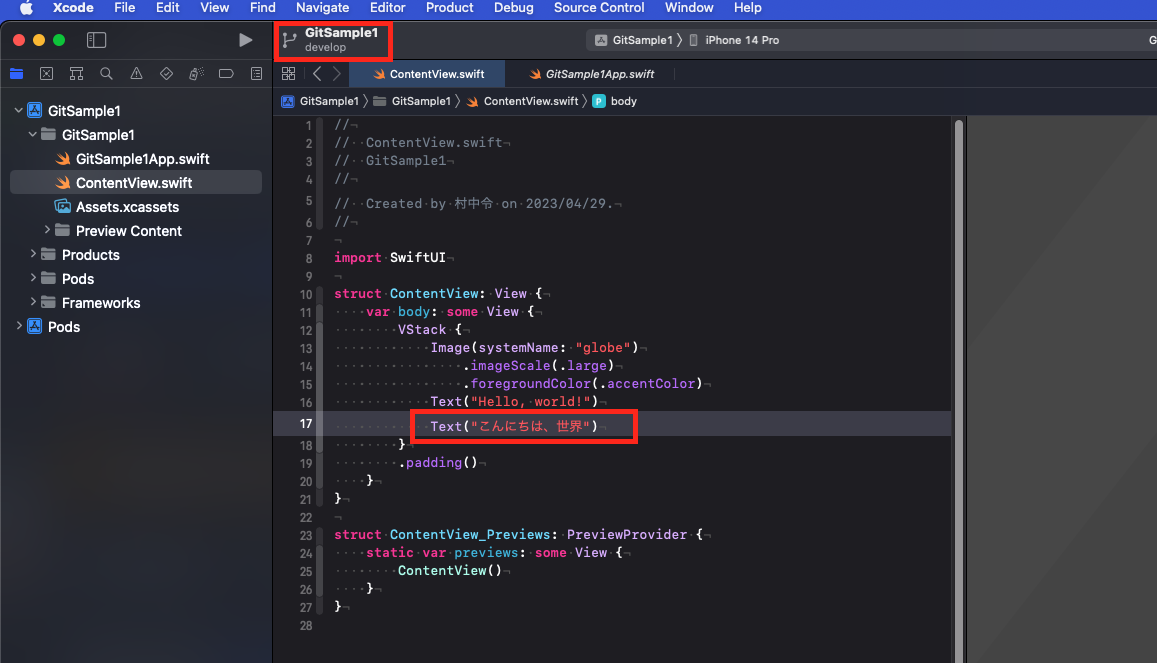
Task: Toggle the navigator sidebar visibility
Action: (97, 40)
